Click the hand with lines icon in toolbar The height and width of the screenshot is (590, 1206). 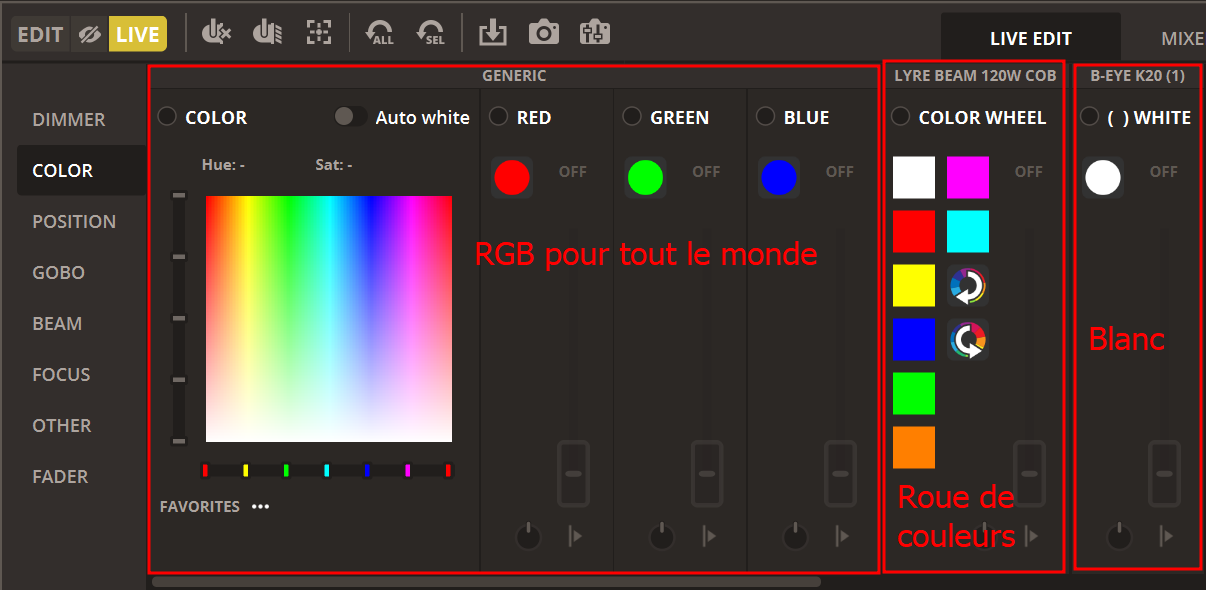click(x=267, y=33)
